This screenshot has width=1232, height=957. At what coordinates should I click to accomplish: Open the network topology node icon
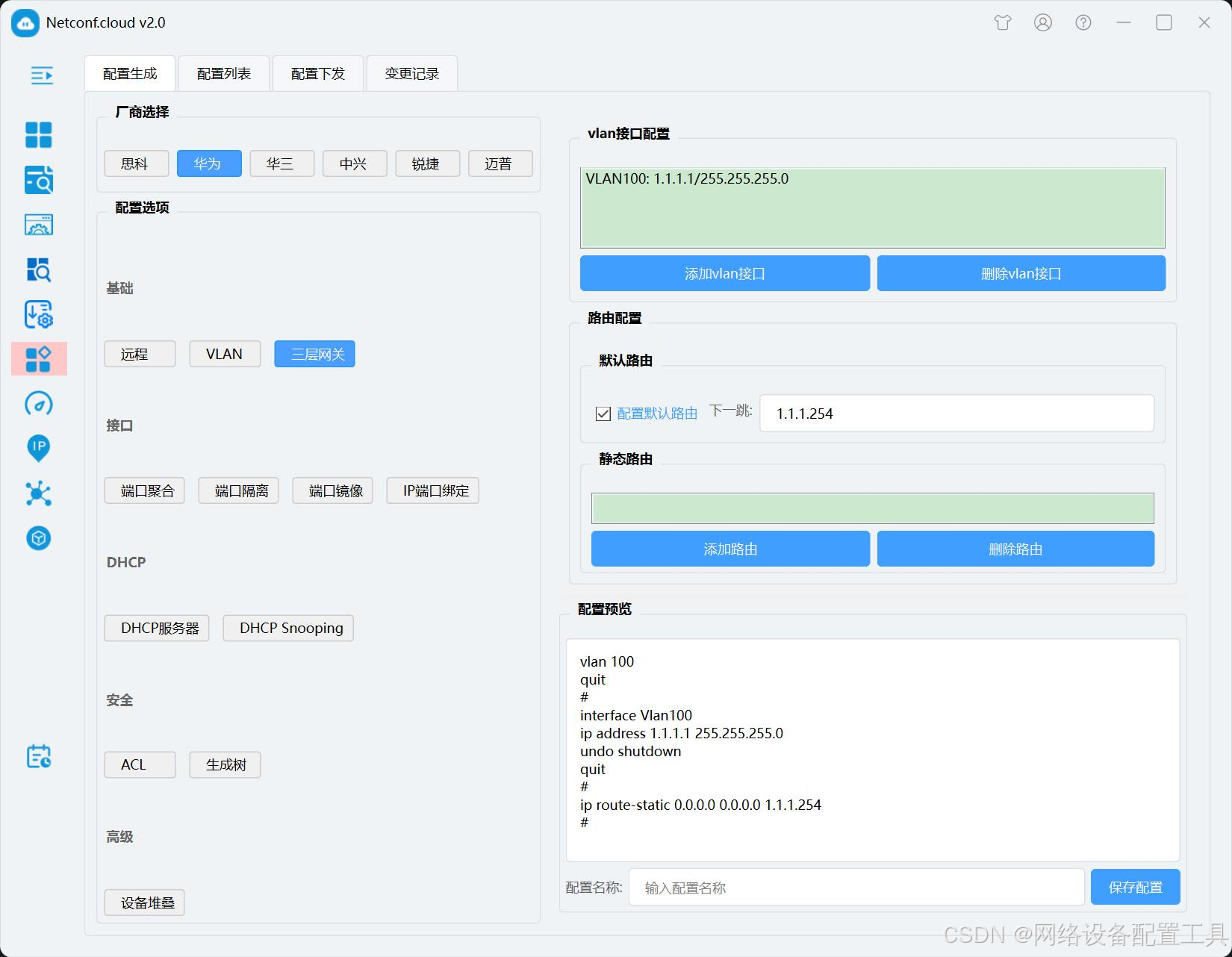39,493
